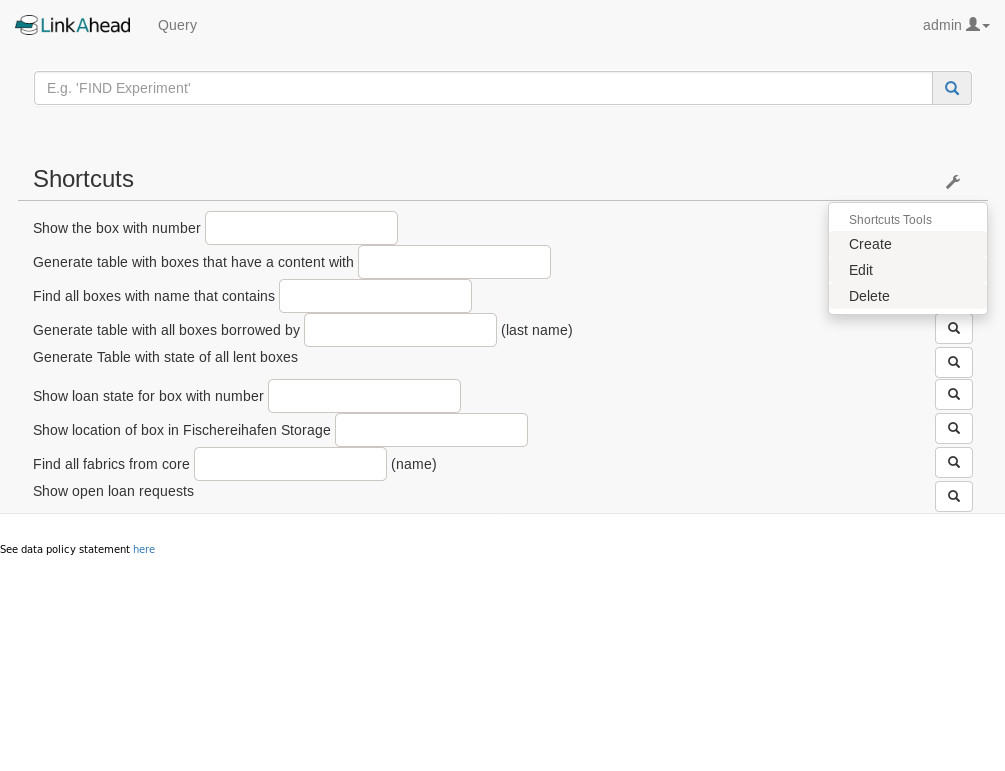Click 'See data policy statement' text
1005x771 pixels.
pos(65,549)
